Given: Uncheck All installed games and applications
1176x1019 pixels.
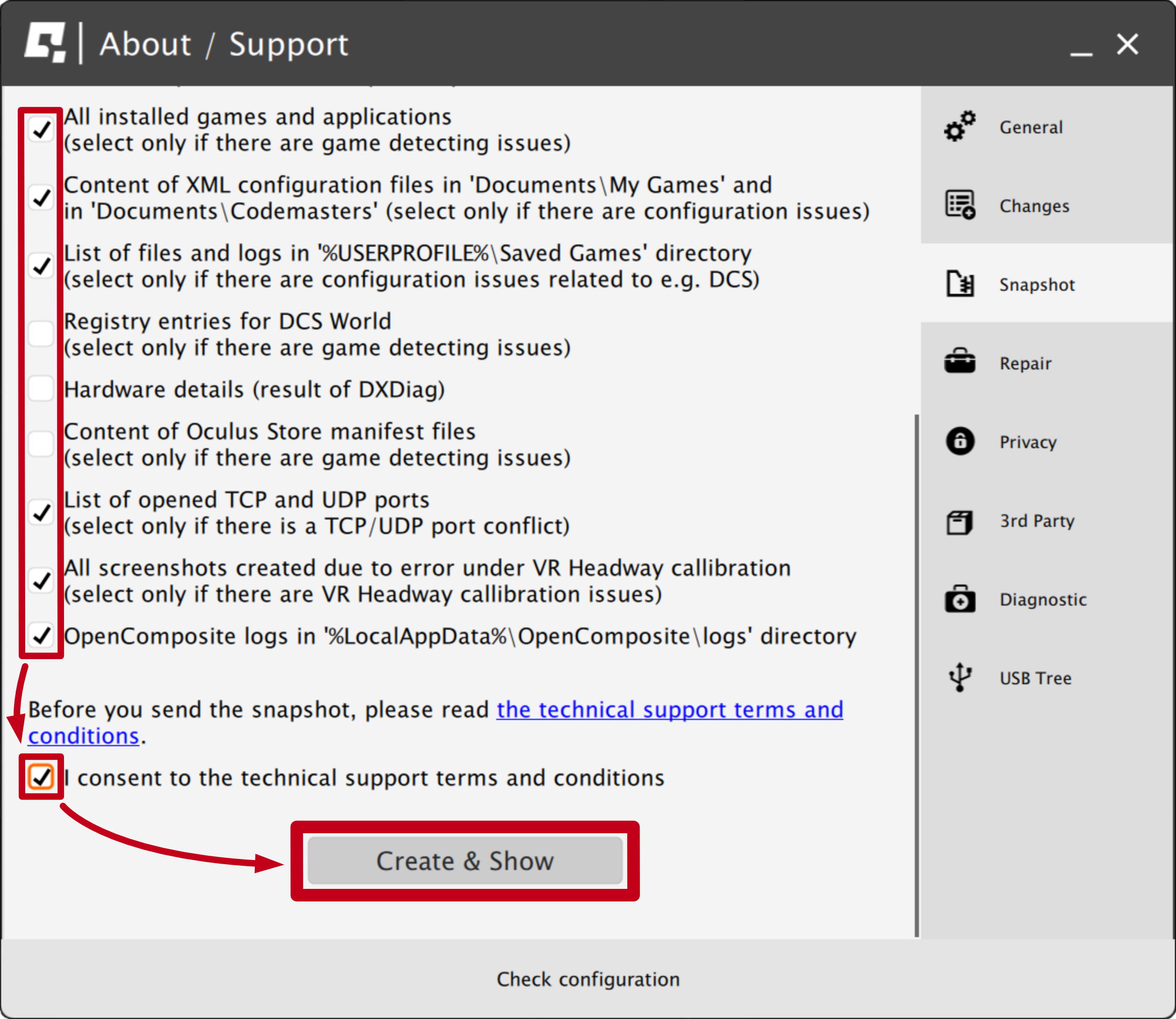Looking at the screenshot, I should click(x=40, y=130).
